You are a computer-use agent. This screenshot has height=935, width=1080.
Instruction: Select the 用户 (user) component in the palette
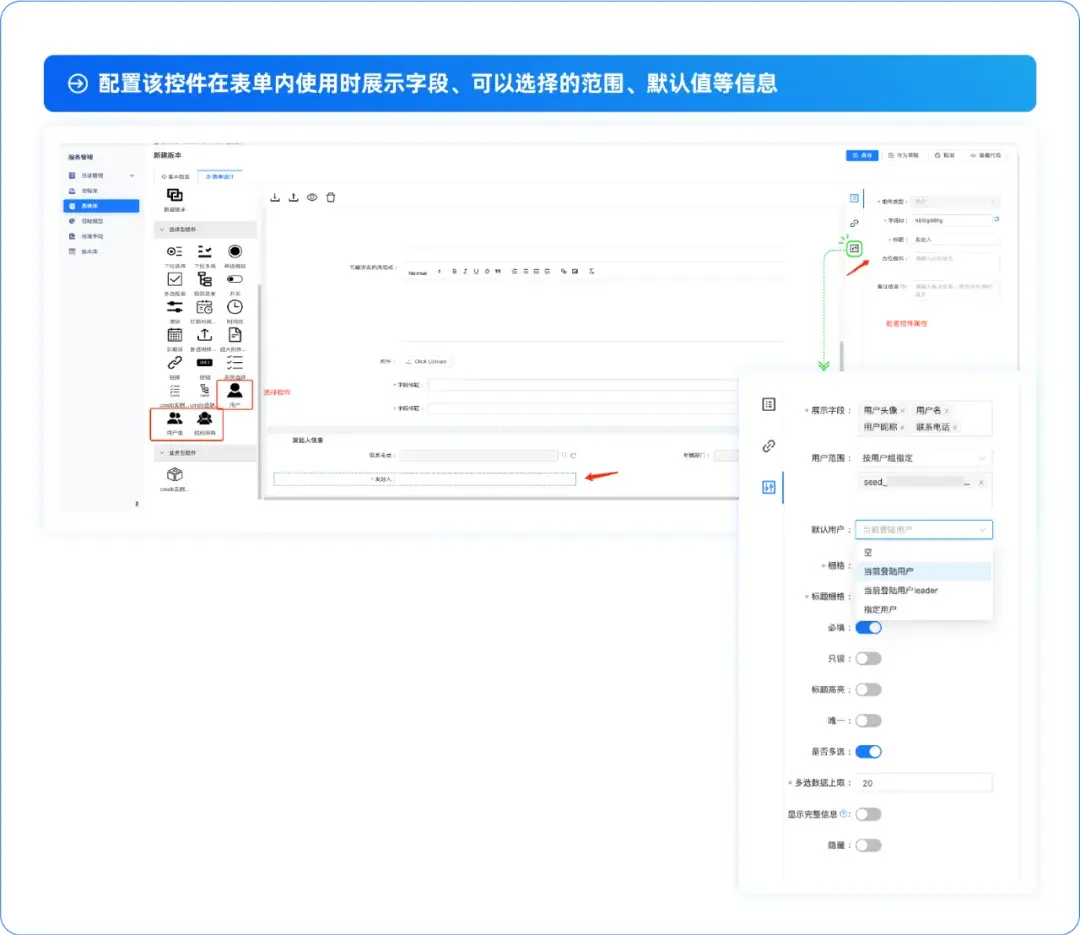tap(235, 392)
